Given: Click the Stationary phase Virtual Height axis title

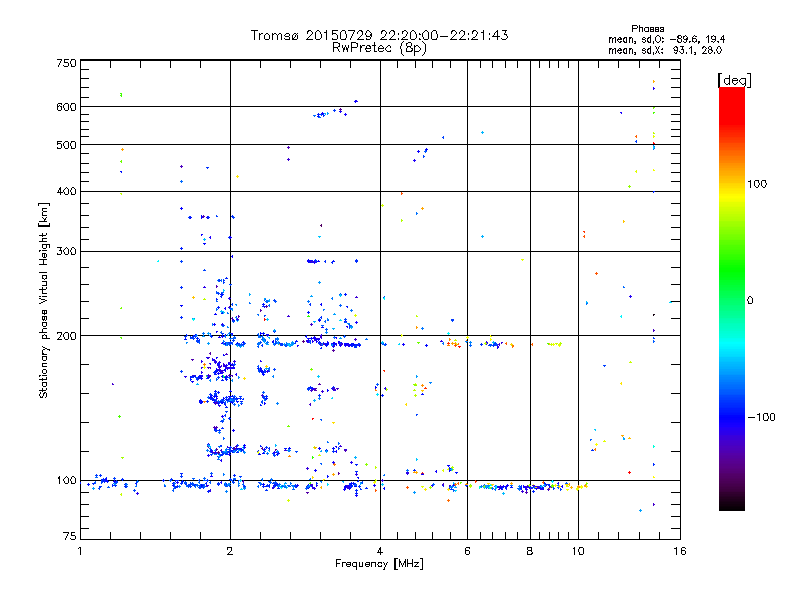Looking at the screenshot, I should (x=44, y=300).
